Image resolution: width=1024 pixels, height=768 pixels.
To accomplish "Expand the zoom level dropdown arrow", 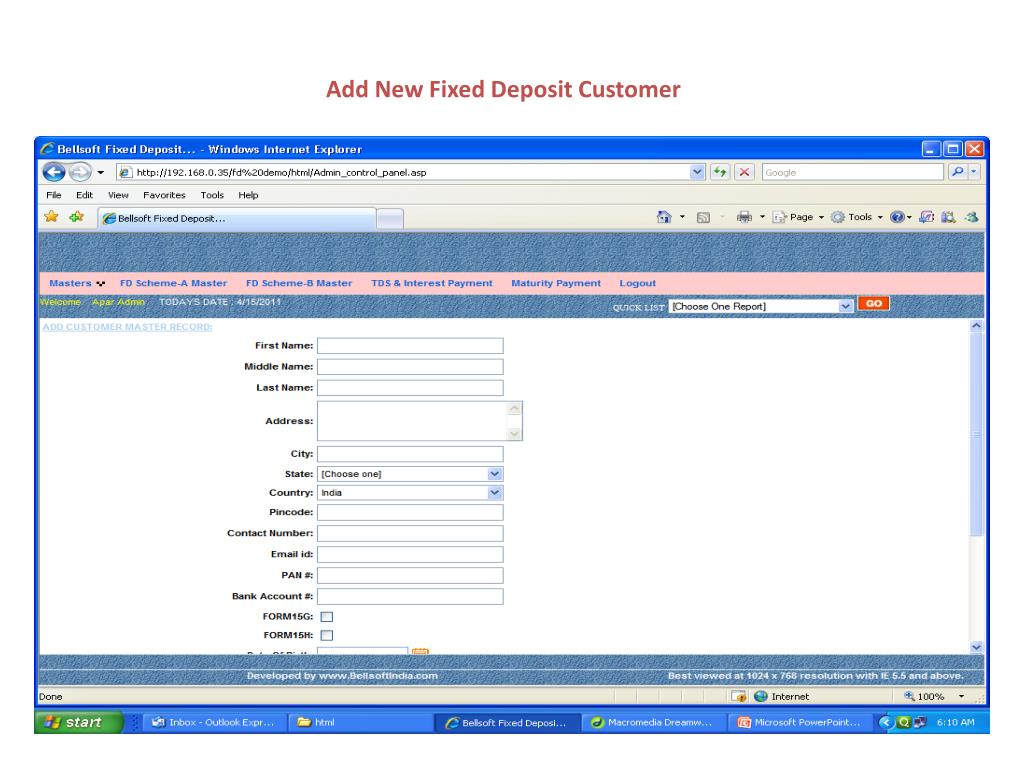I will tap(961, 696).
